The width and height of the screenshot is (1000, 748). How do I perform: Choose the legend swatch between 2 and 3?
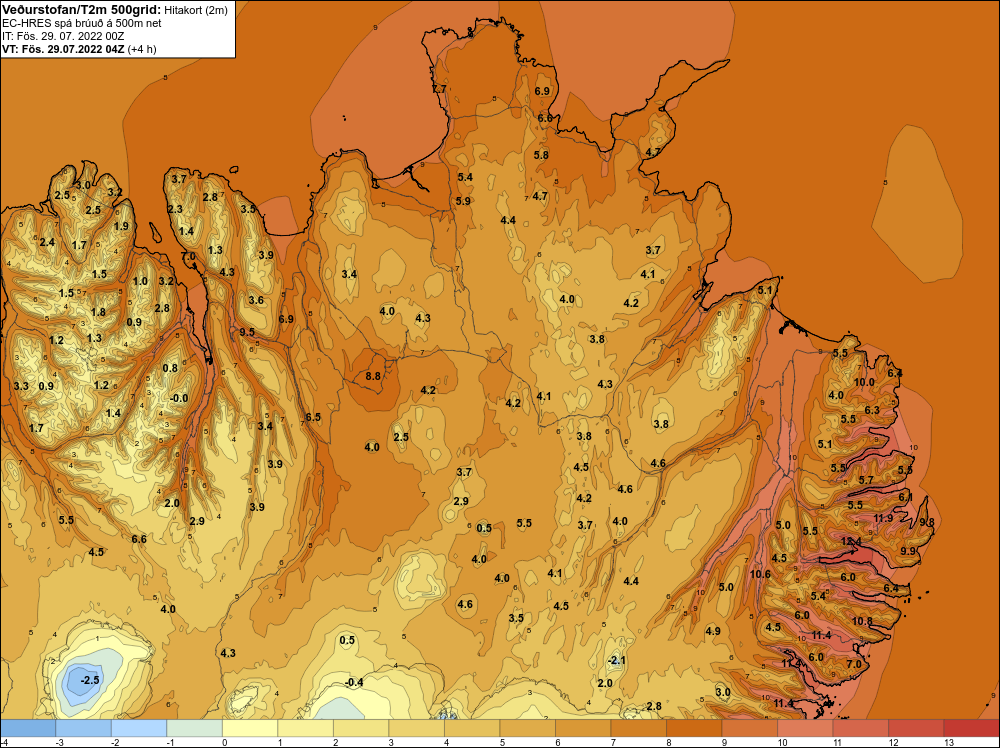(x=361, y=728)
